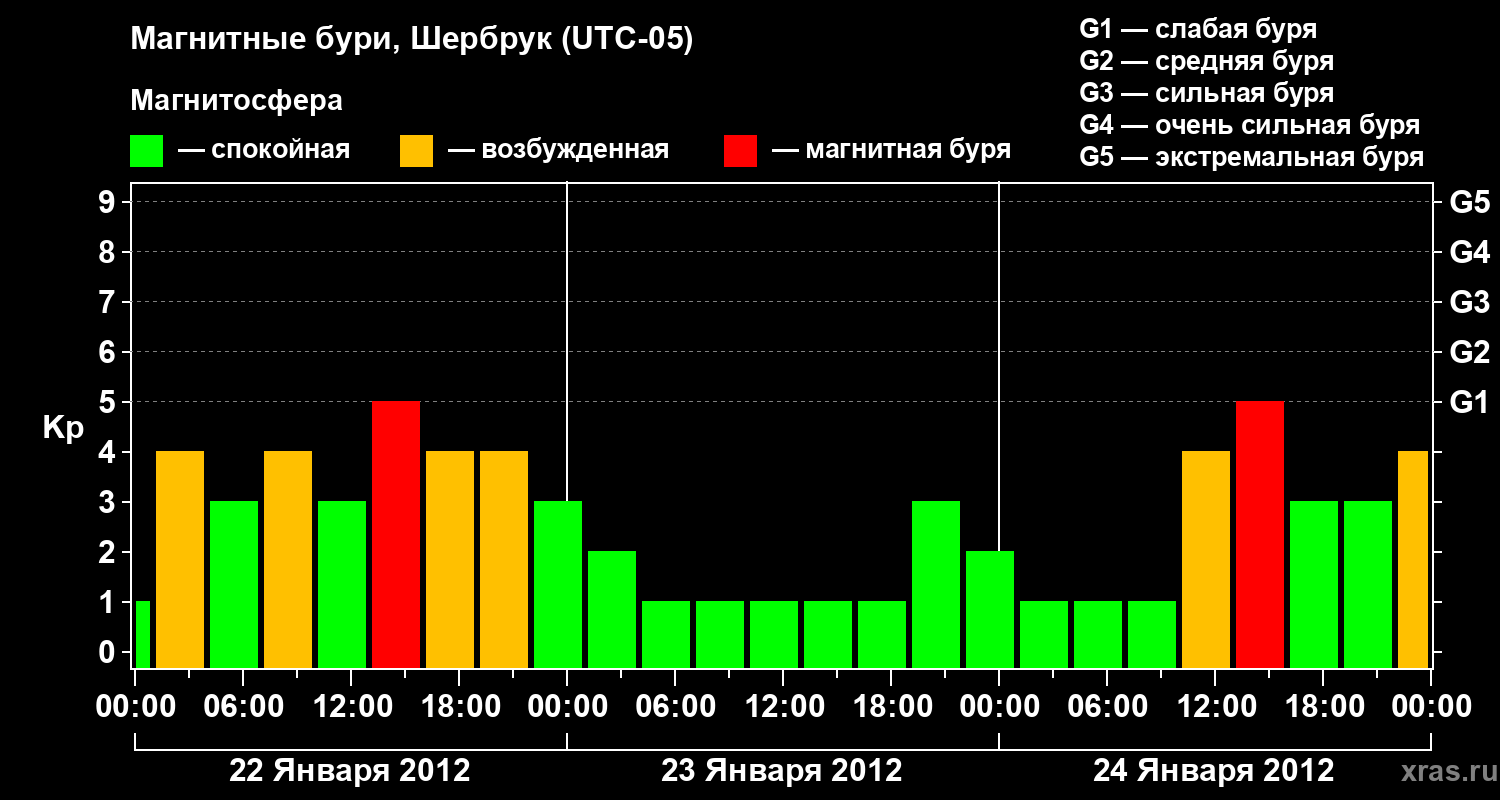Image resolution: width=1500 pixels, height=800 pixels.
Task: Click the '— спокойная' legend label
Action: point(264,151)
